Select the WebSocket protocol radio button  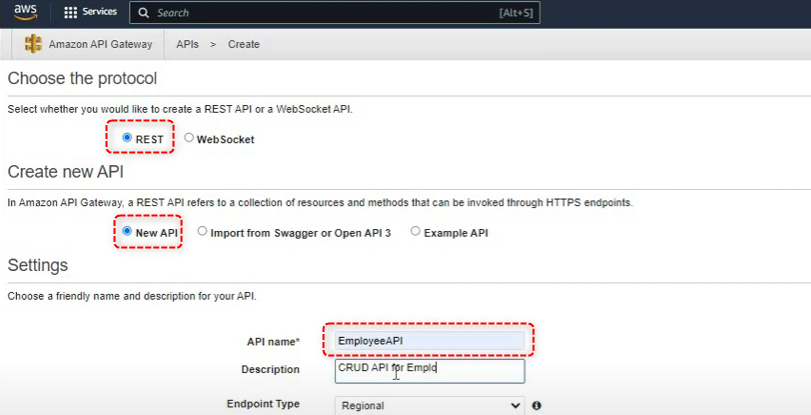tap(189, 138)
